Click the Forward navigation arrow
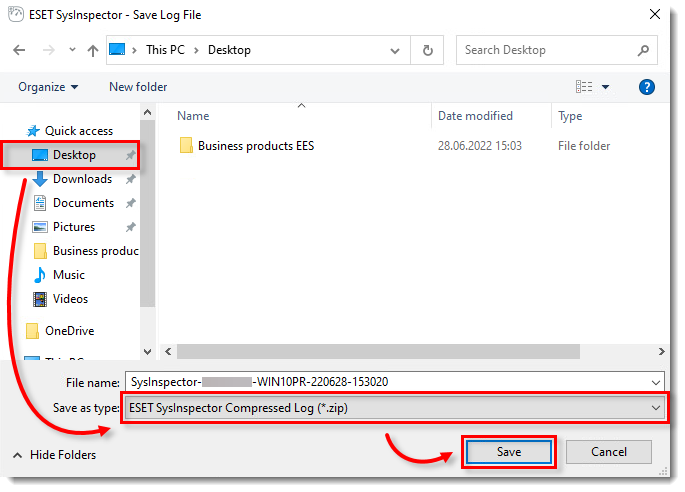 [x=48, y=50]
